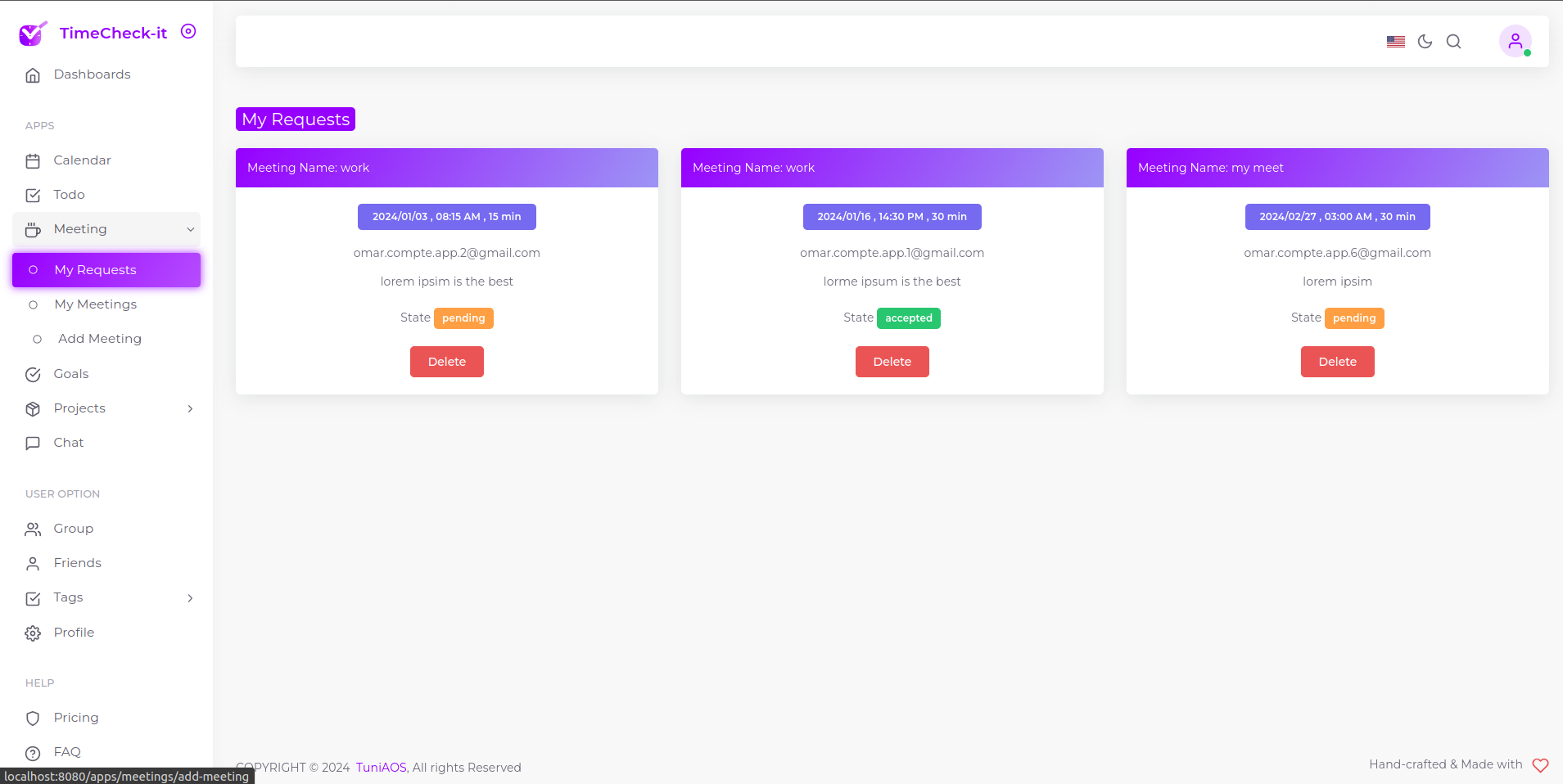
Task: Open the TuniAOS link in footer
Action: 380,767
